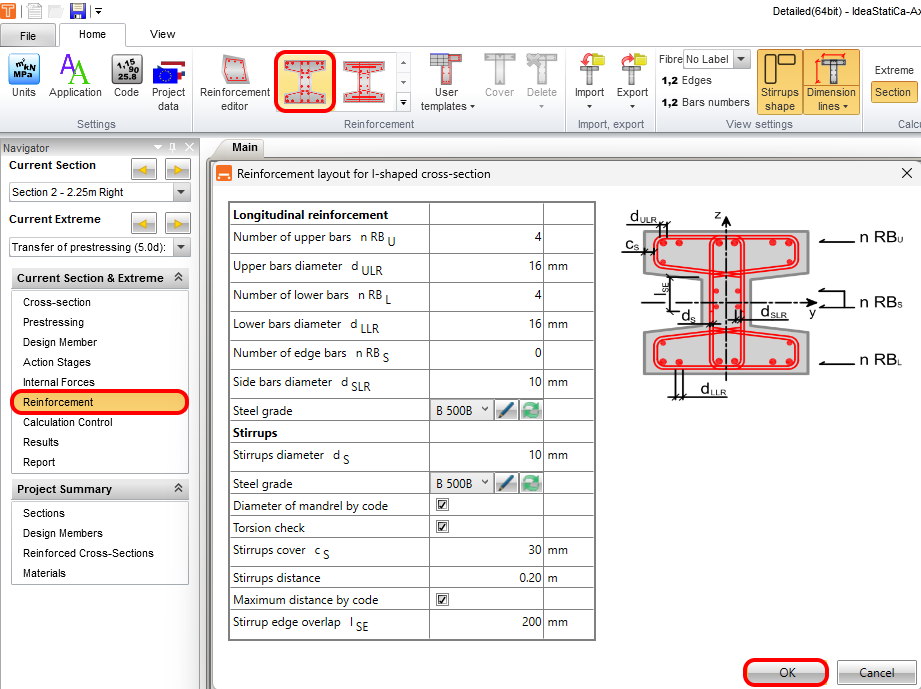Toggle Maximum distance by code checkbox
Viewport: 921px width, 689px height.
pos(442,600)
